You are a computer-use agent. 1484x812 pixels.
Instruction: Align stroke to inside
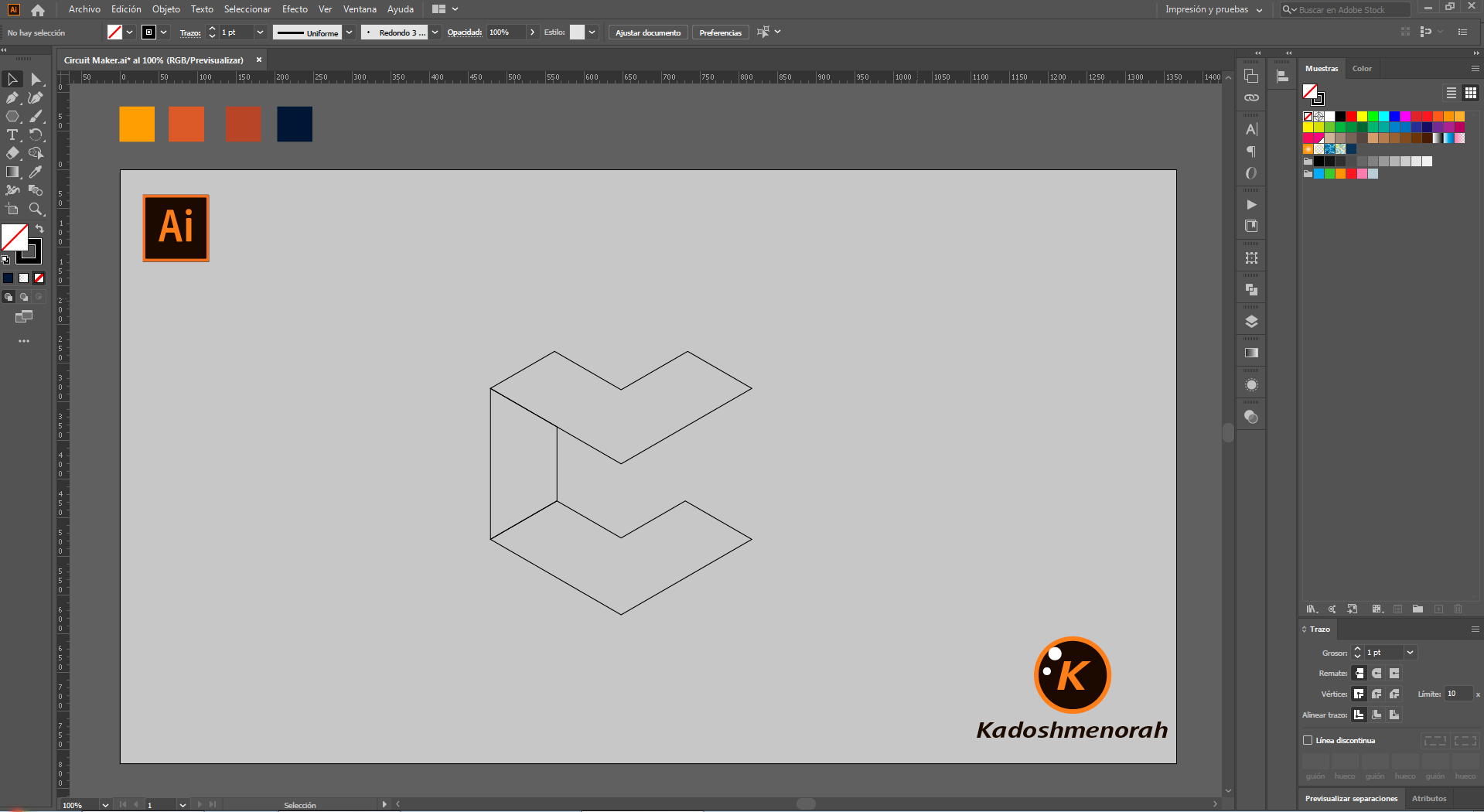coord(1377,715)
